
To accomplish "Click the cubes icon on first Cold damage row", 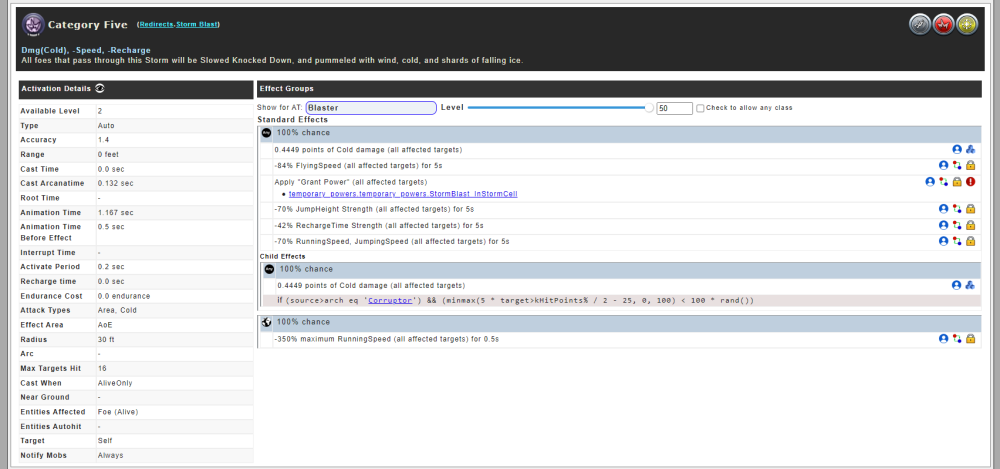I will pos(970,149).
